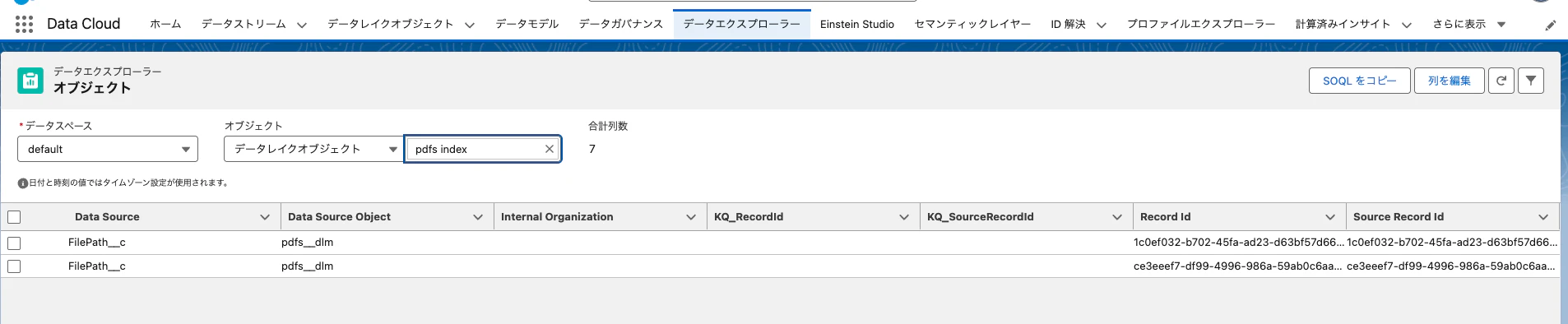
Task: Click pdfs__dlm in the 1c0ef032 row
Action: pyautogui.click(x=308, y=243)
